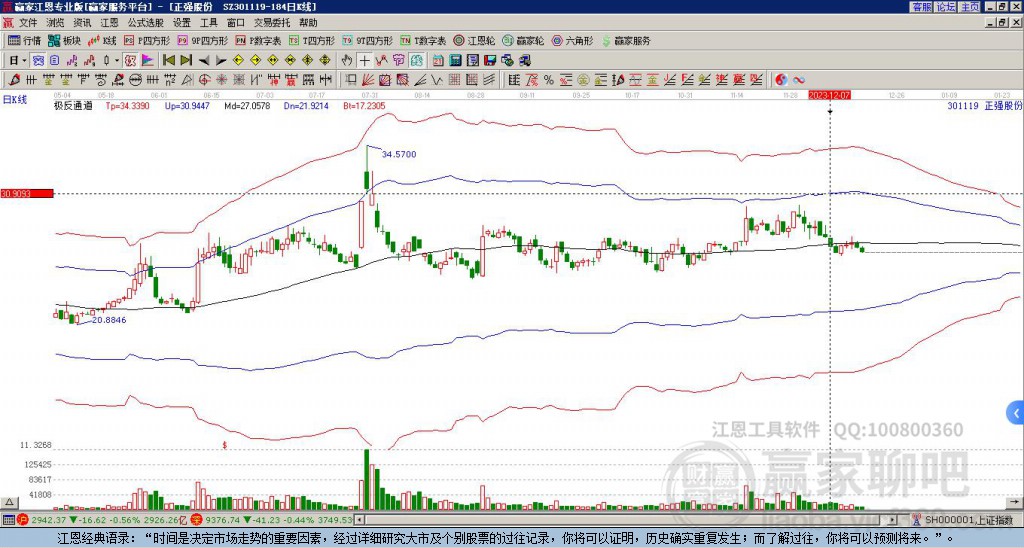The image size is (1024, 548).
Task: Launch the 江恩轮 Gann wheel
Action: pyautogui.click(x=474, y=40)
